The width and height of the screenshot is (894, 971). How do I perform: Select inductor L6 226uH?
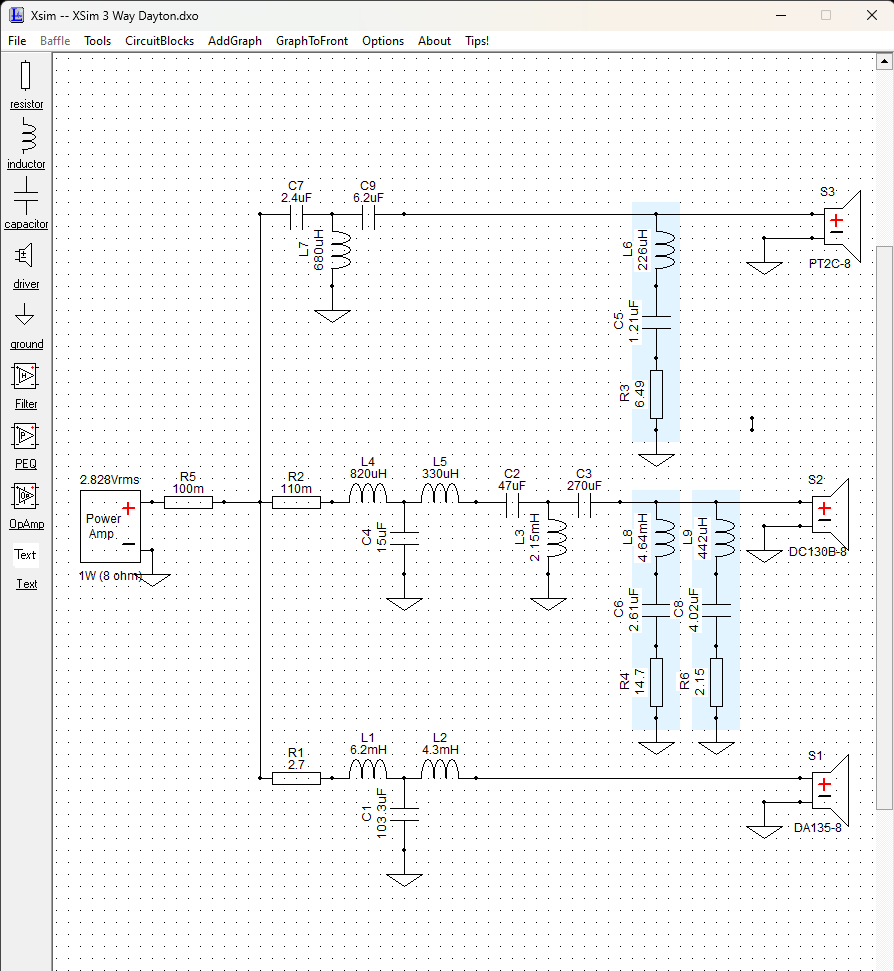click(663, 250)
